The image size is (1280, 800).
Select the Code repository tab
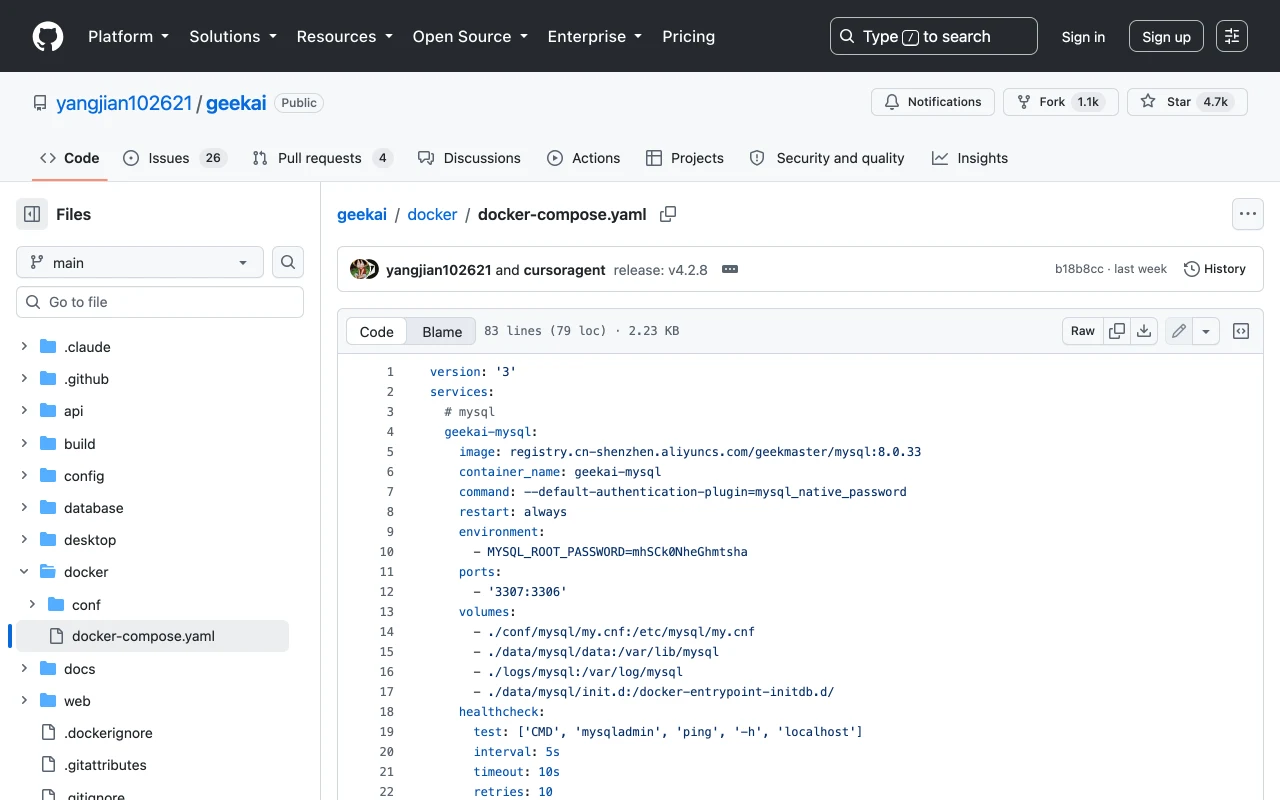pos(70,158)
